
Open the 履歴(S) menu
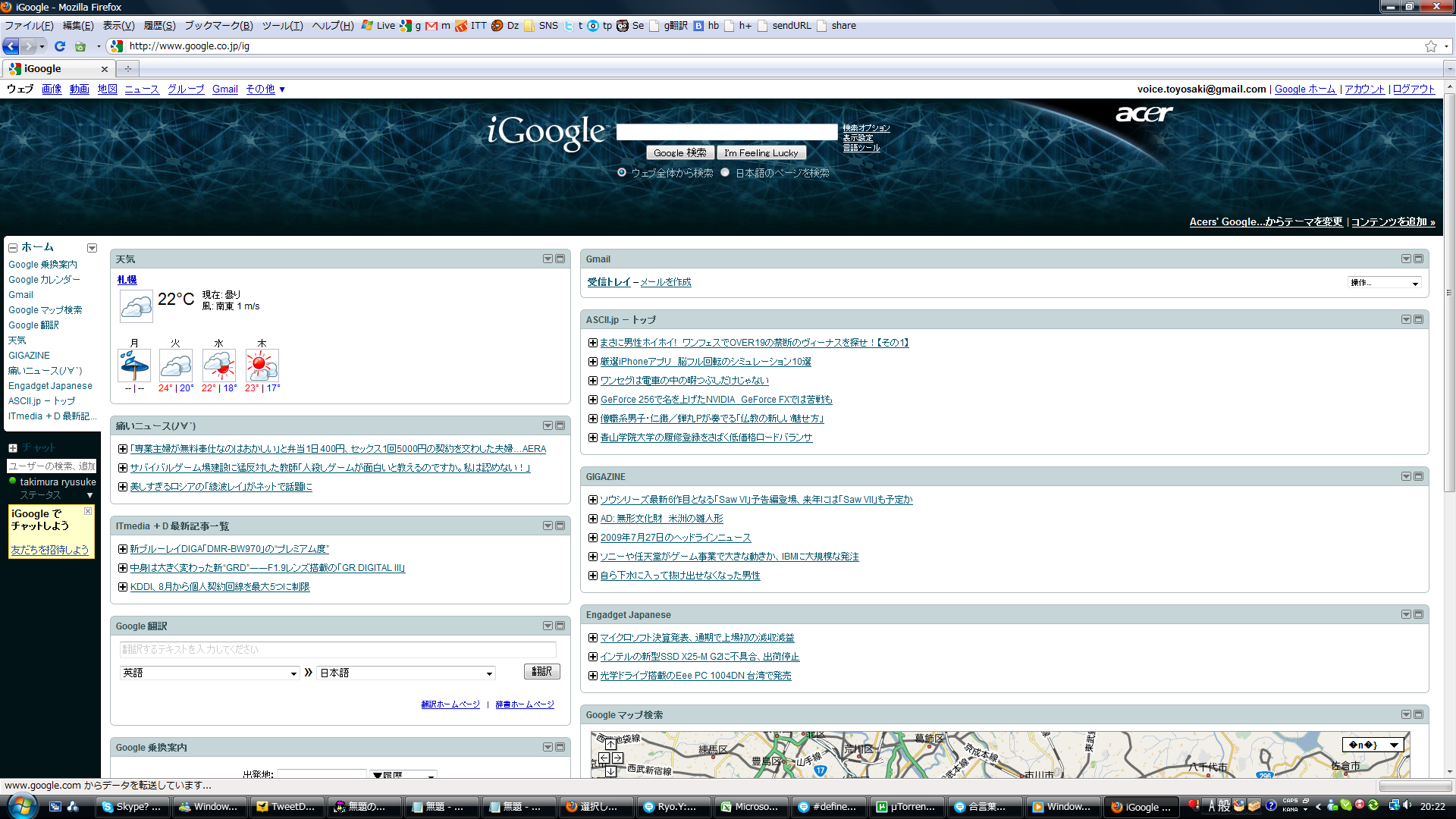click(159, 25)
